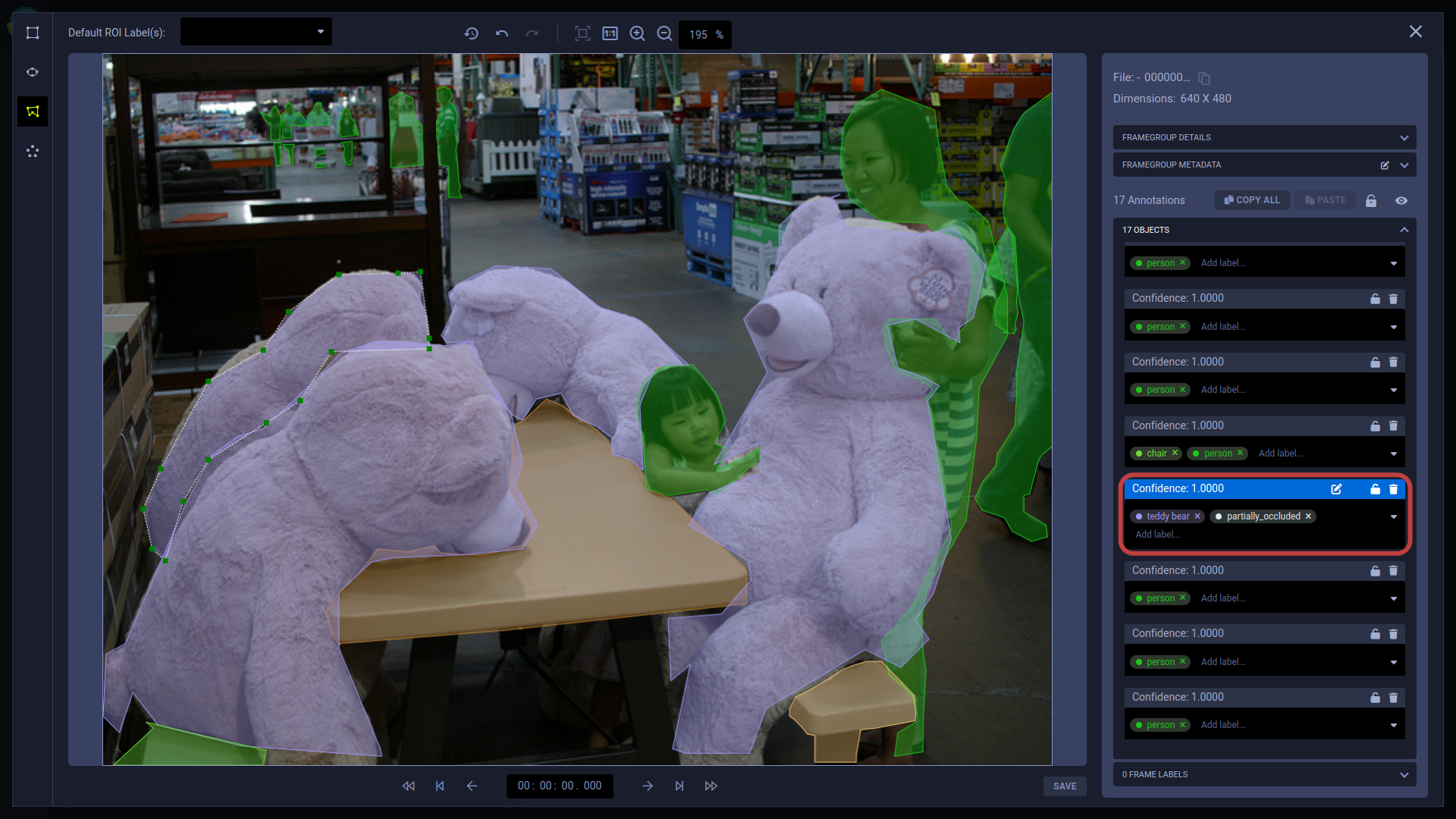The height and width of the screenshot is (819, 1456).
Task: Select the polygon annotation tool
Action: [x=33, y=111]
